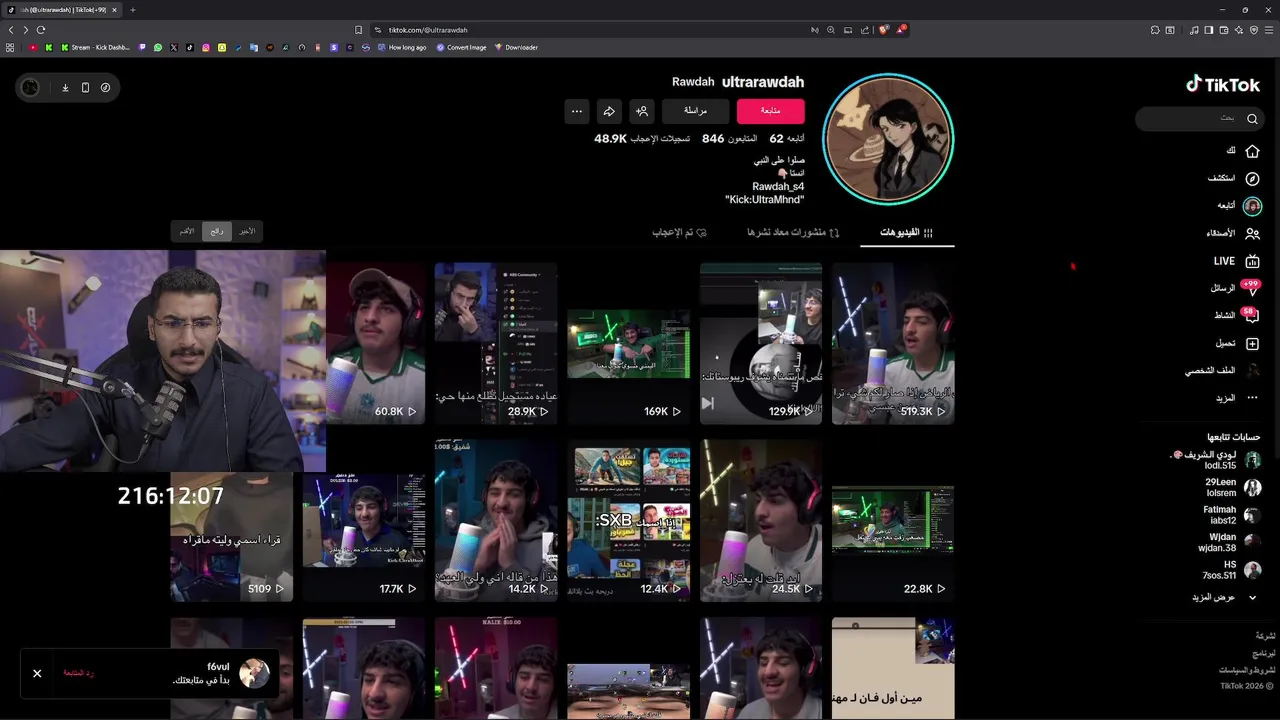Open the video with 129.9K views
1280x720 pixels.
[x=761, y=343]
